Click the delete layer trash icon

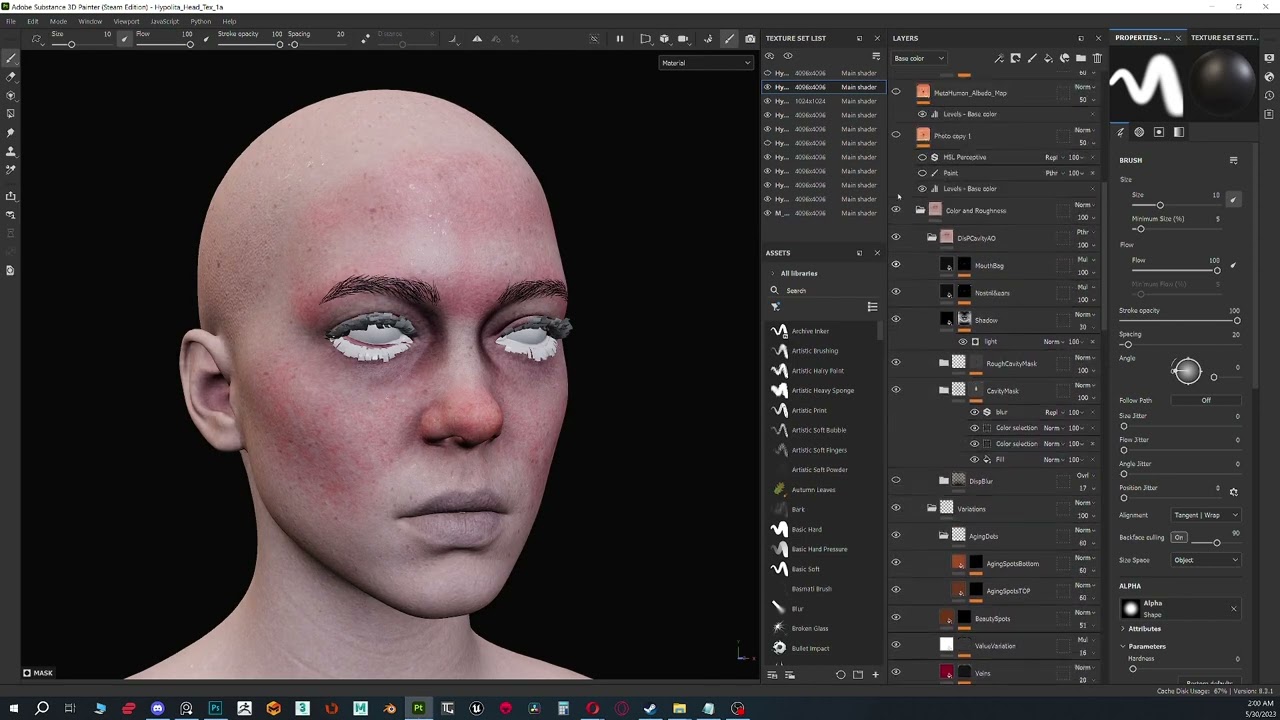[x=1097, y=58]
